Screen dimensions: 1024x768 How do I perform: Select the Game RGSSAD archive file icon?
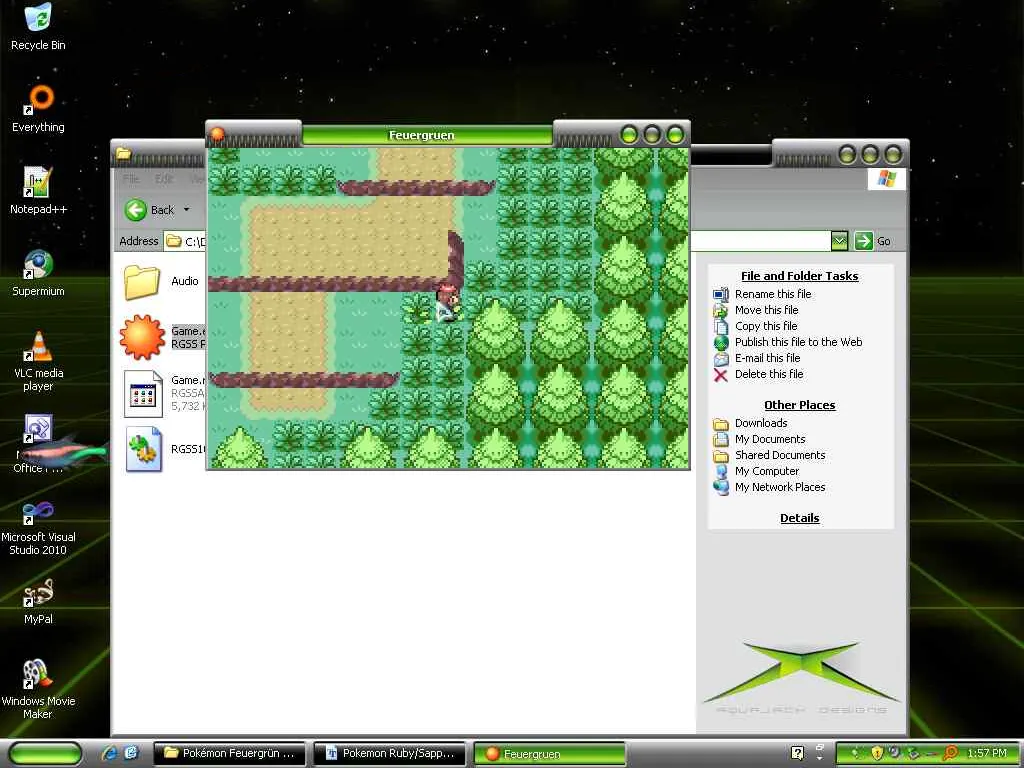[143, 393]
